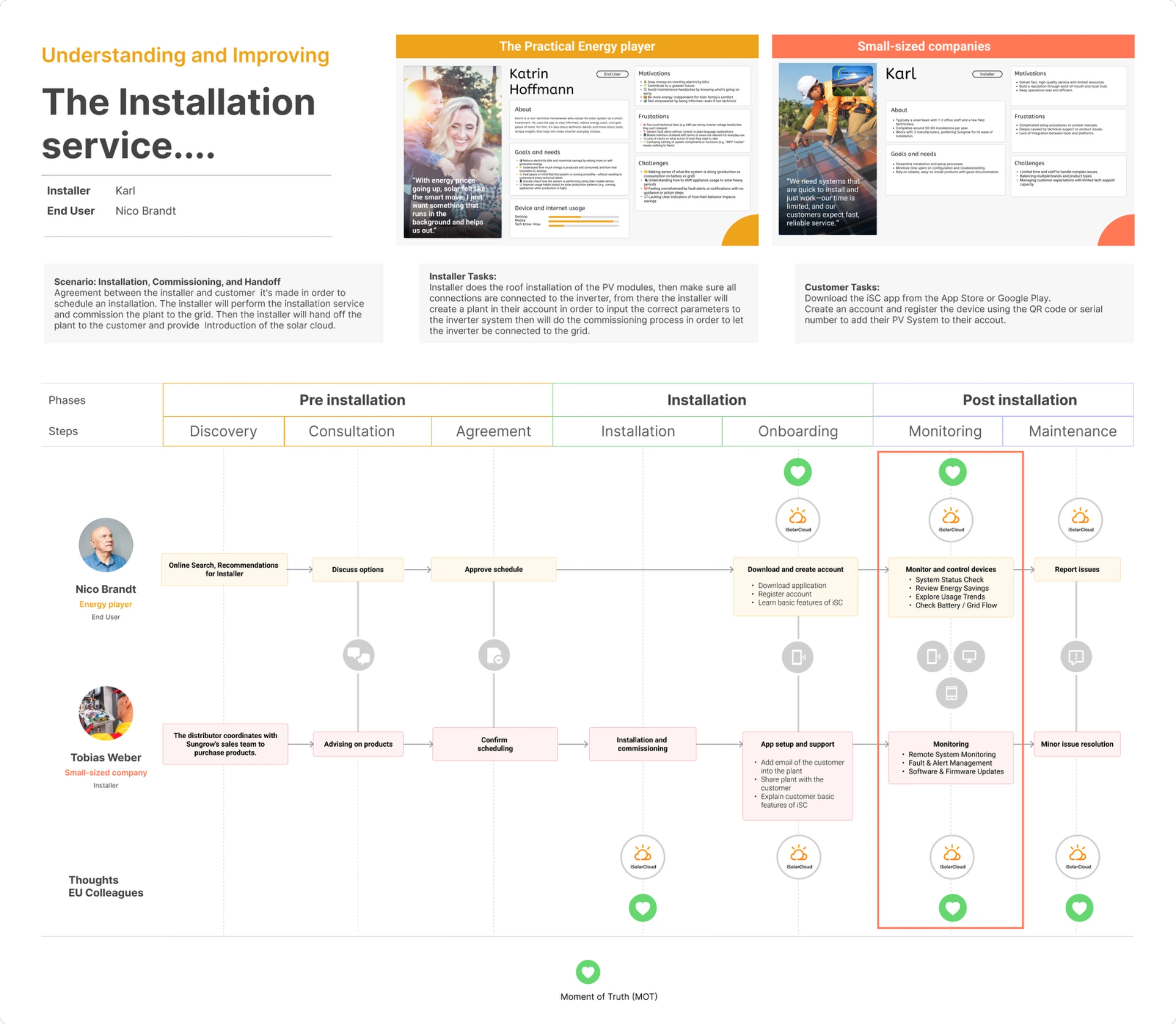
Task: Click the phone icon in the Monitoring column
Action: pos(933,656)
